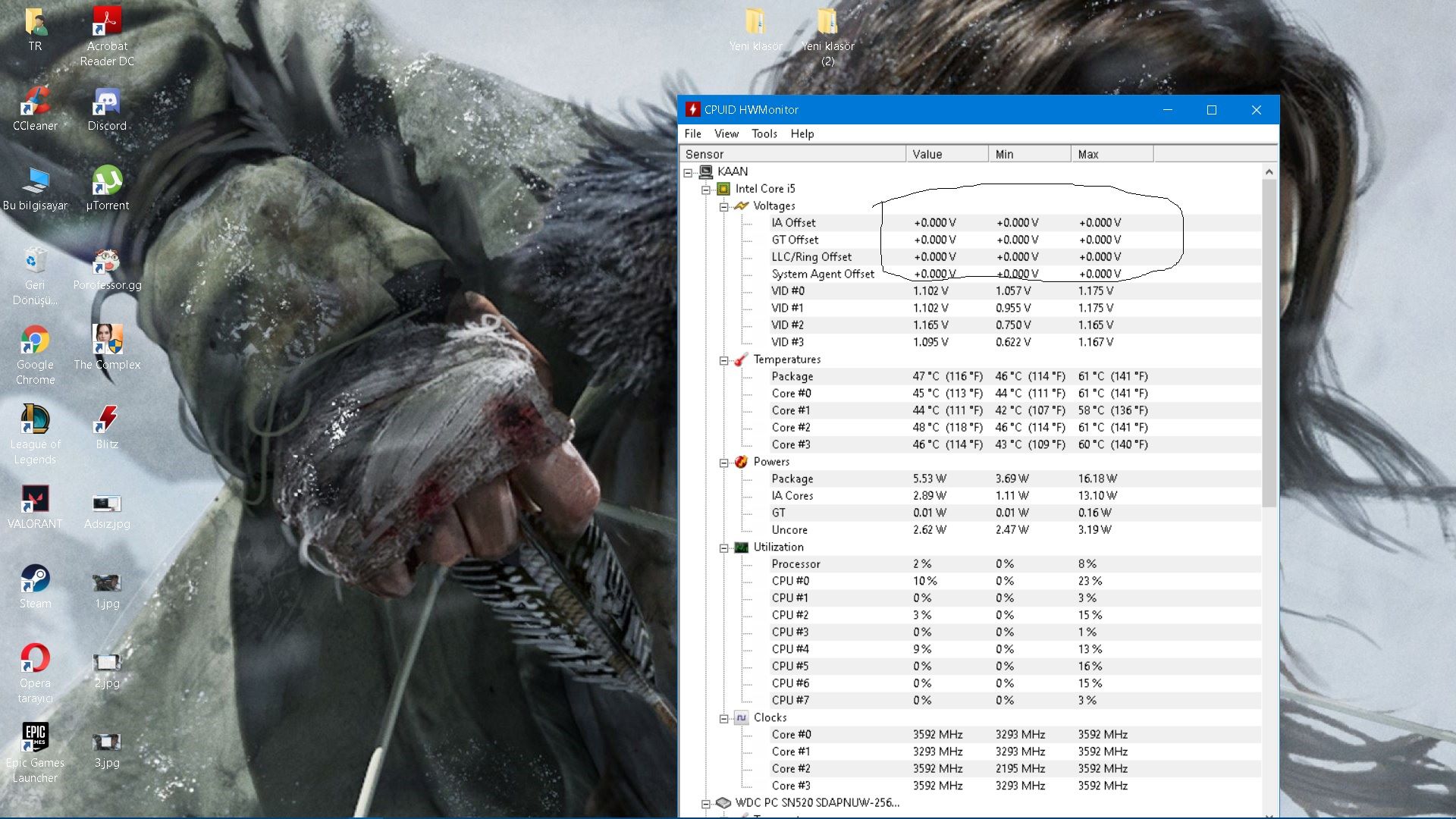Collapse the Clocks tree section
1456x819 pixels.
pyautogui.click(x=724, y=718)
